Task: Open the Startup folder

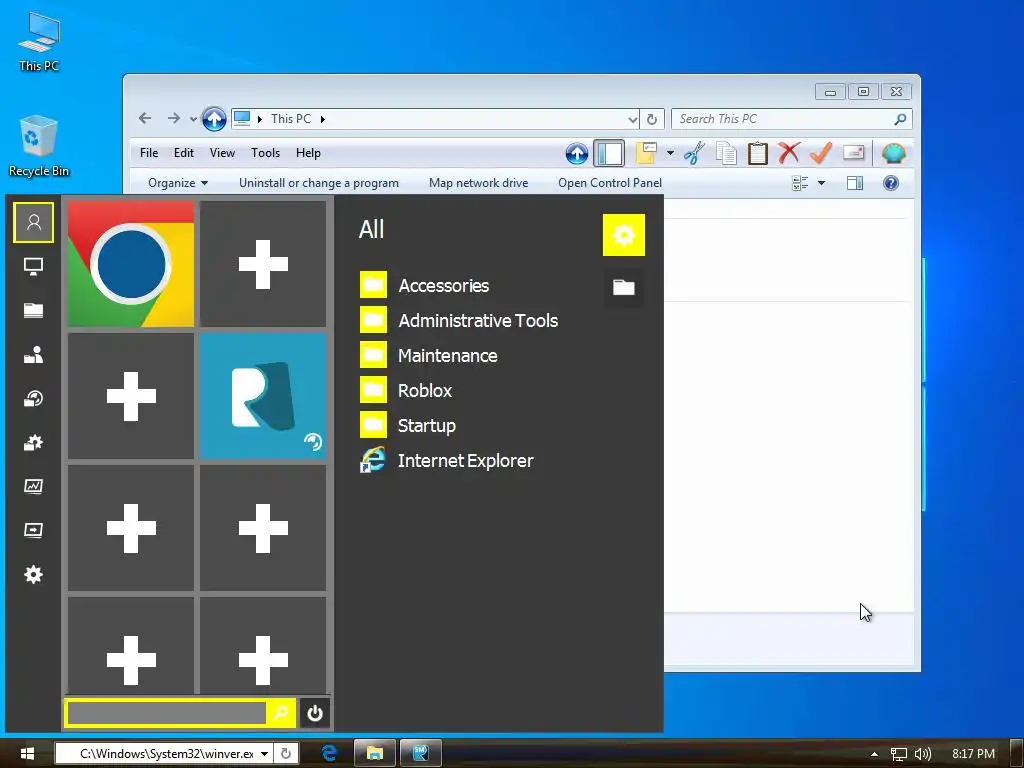Action: pos(408,426)
